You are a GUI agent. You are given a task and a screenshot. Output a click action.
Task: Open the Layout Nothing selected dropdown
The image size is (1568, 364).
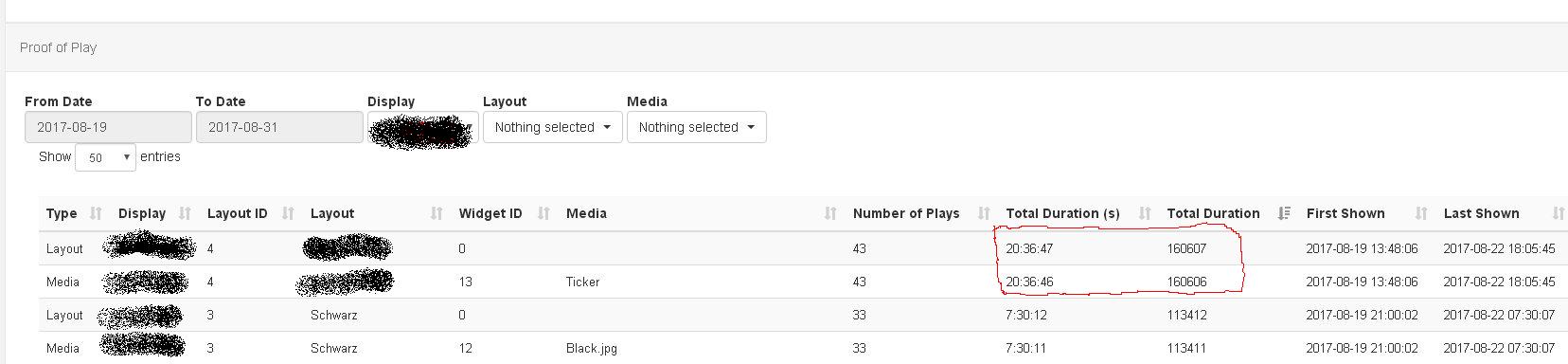coord(553,127)
